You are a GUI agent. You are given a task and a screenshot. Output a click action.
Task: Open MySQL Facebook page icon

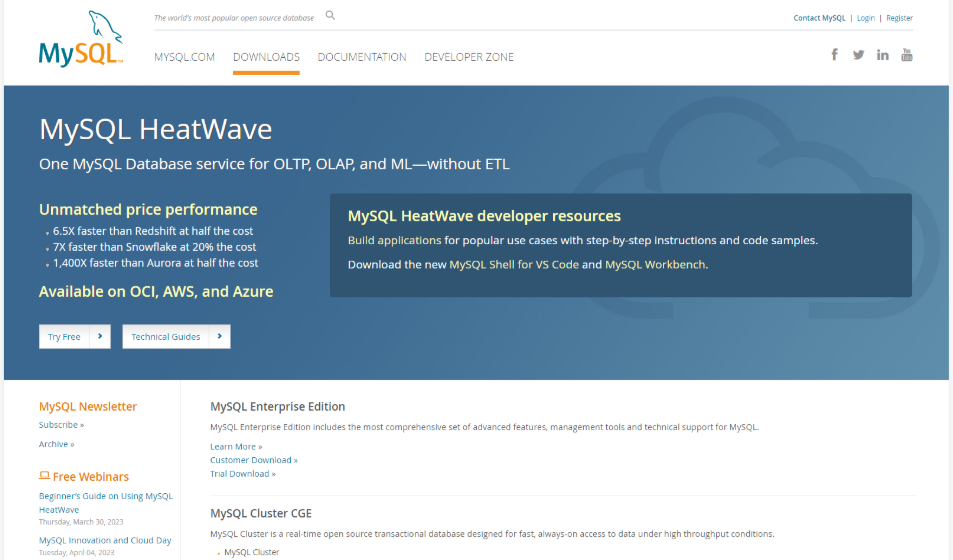tap(834, 55)
